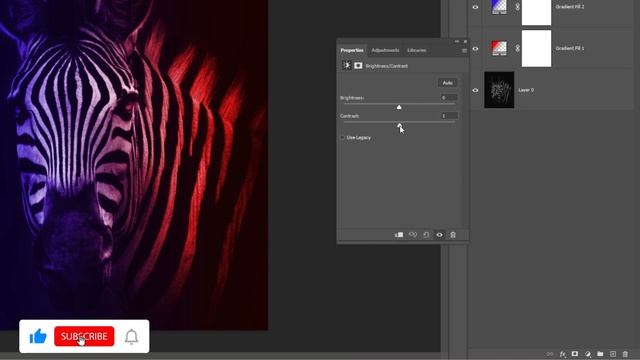Switch to the Libraries tab
The height and width of the screenshot is (360, 640).
pyautogui.click(x=417, y=50)
